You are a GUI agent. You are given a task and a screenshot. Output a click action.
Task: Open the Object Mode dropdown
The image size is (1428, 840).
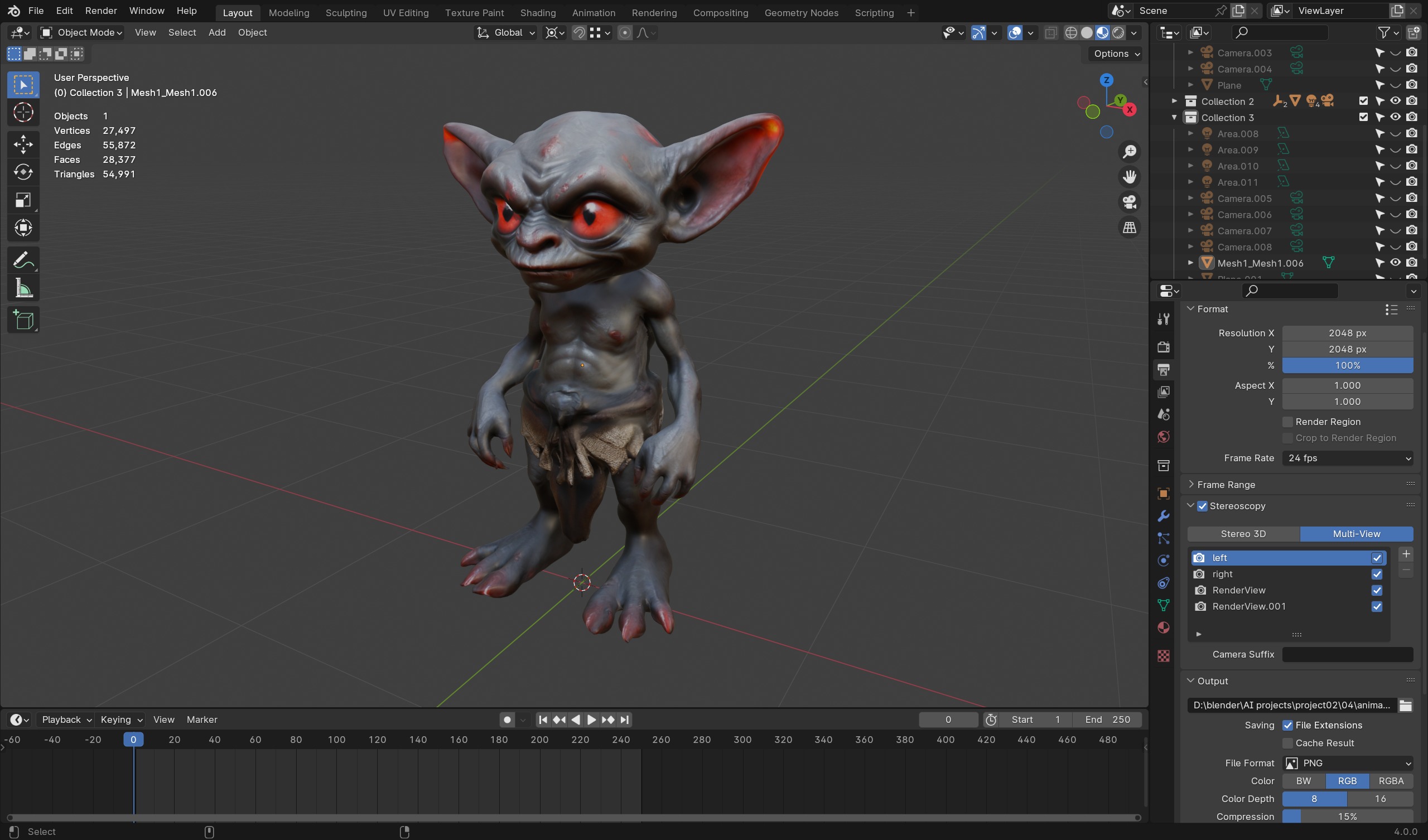tap(81, 33)
